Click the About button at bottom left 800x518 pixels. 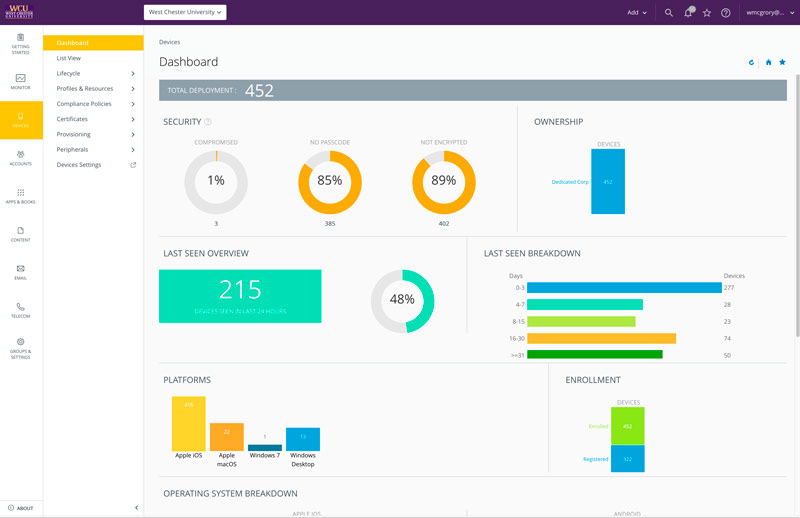pos(20,508)
